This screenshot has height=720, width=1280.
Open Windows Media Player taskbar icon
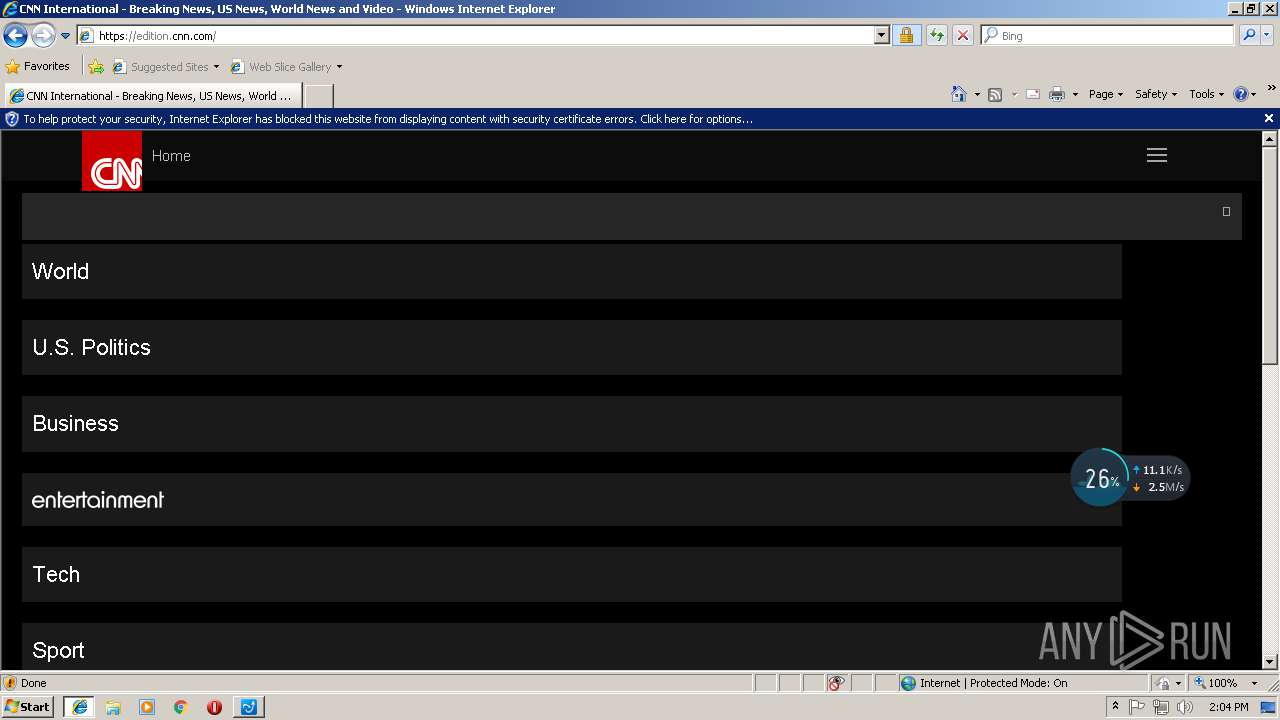147,707
